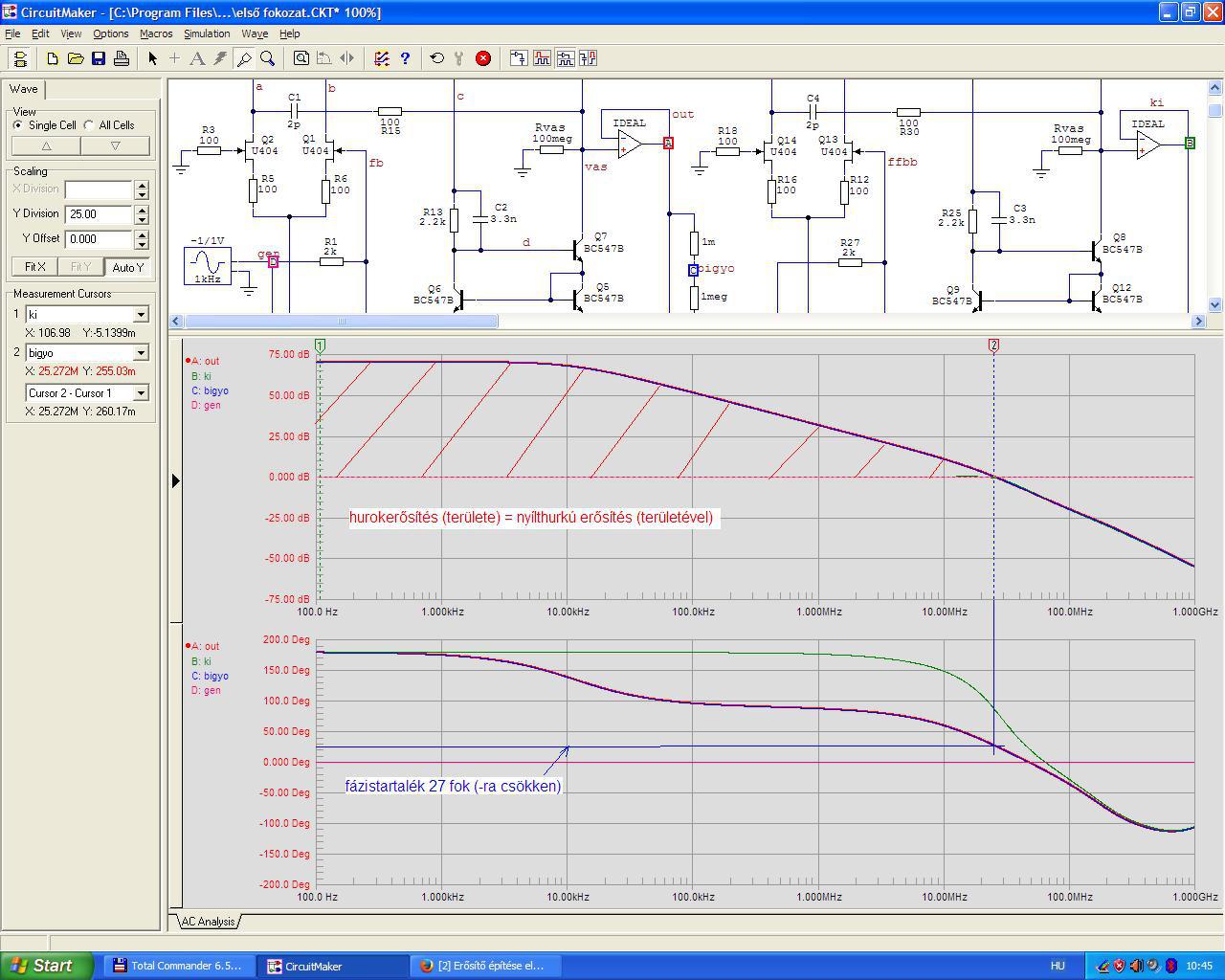Click the schematic horizontal scrollbar thumb

(340, 322)
